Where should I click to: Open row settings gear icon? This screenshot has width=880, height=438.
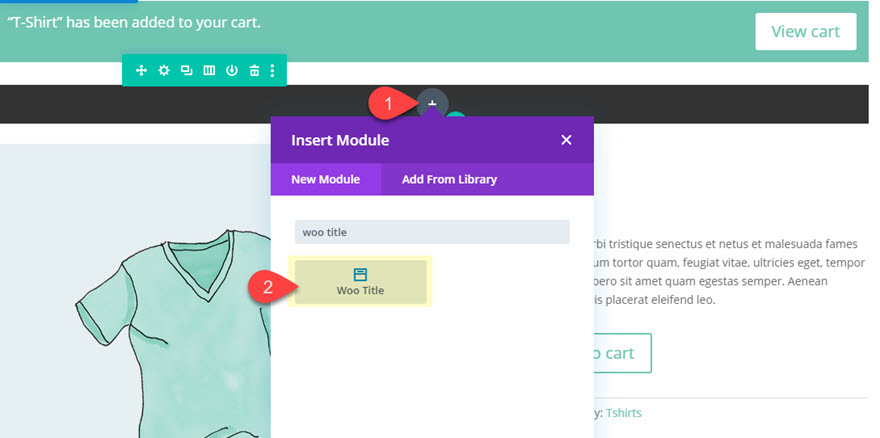(164, 71)
